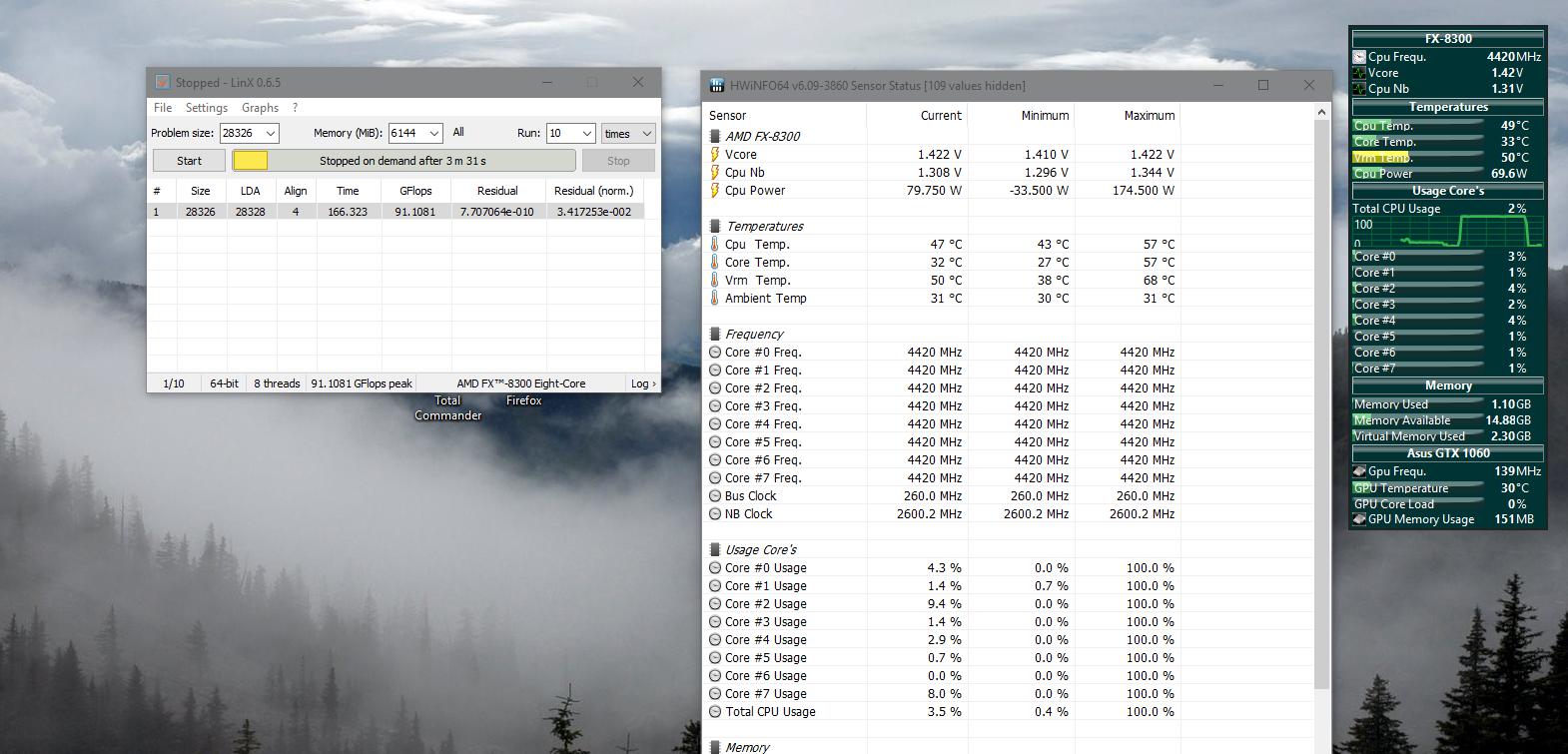Click the Cpu Temp. thermometer icon in HWiNFO
The image size is (1568, 754).
click(x=715, y=245)
